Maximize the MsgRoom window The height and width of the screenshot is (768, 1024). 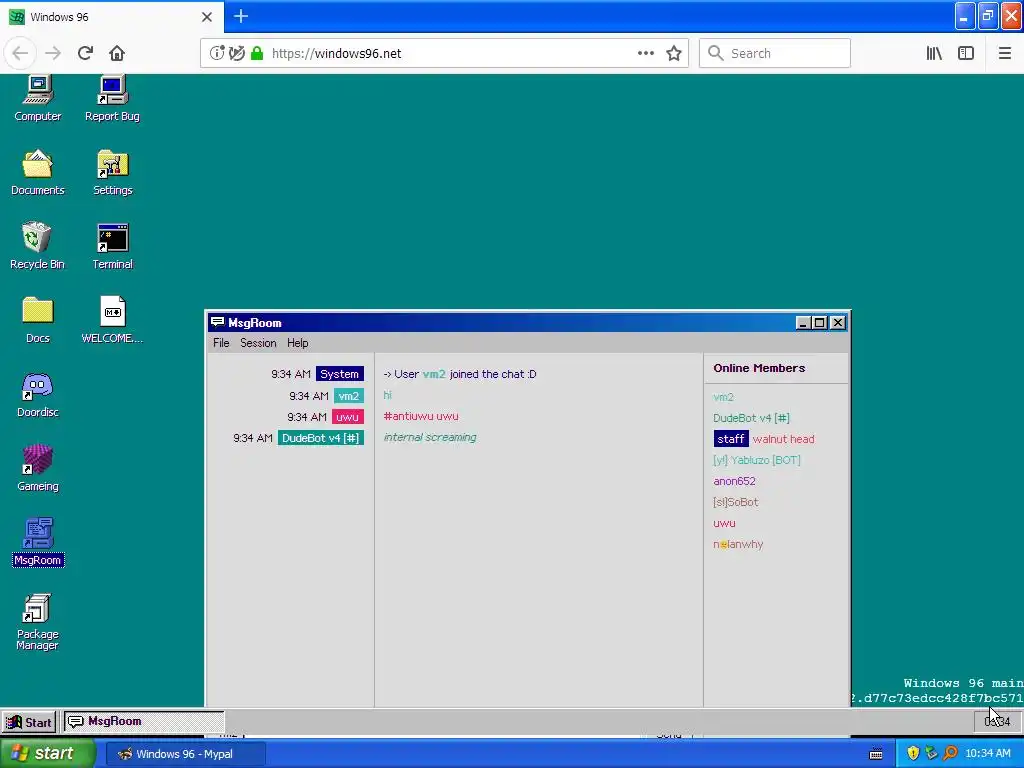[820, 323]
